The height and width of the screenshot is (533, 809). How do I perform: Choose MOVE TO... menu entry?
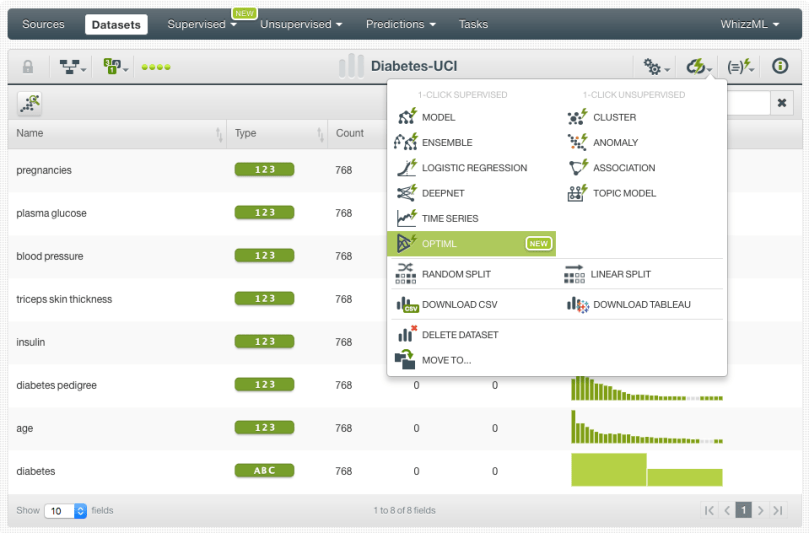(x=446, y=361)
